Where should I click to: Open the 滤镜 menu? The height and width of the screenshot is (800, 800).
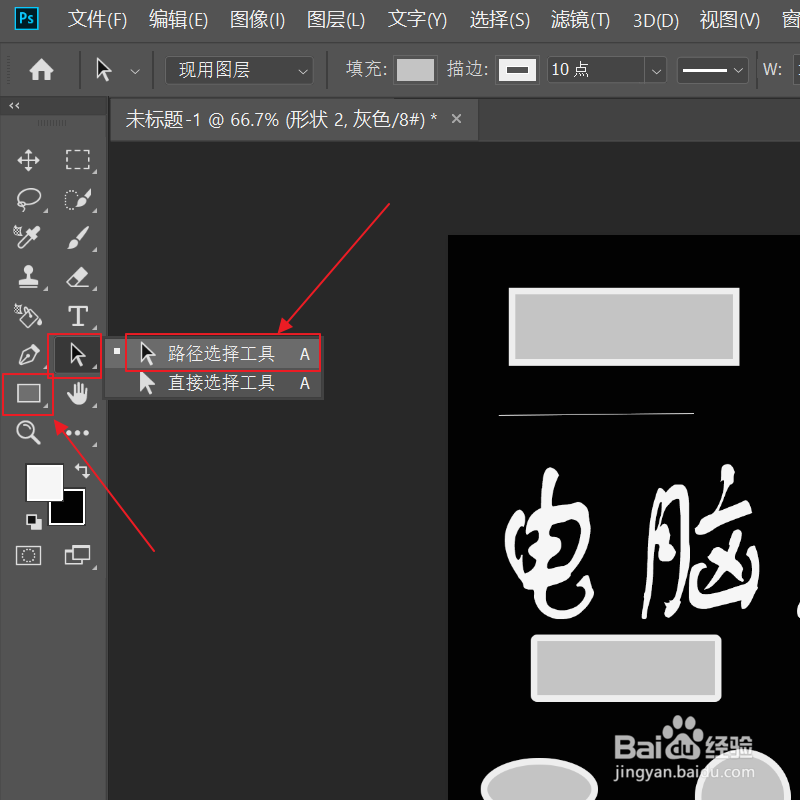pos(580,19)
